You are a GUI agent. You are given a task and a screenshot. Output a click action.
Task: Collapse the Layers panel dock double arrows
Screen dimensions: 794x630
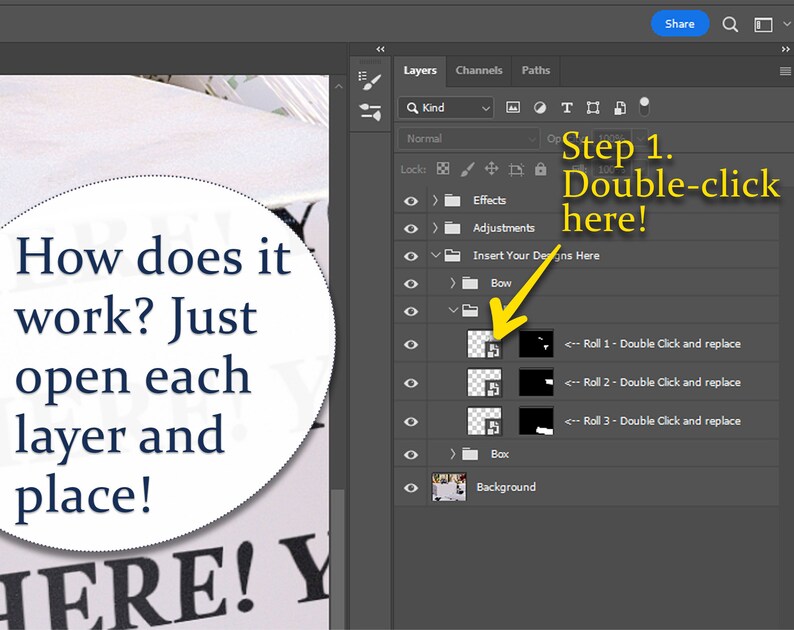[785, 49]
